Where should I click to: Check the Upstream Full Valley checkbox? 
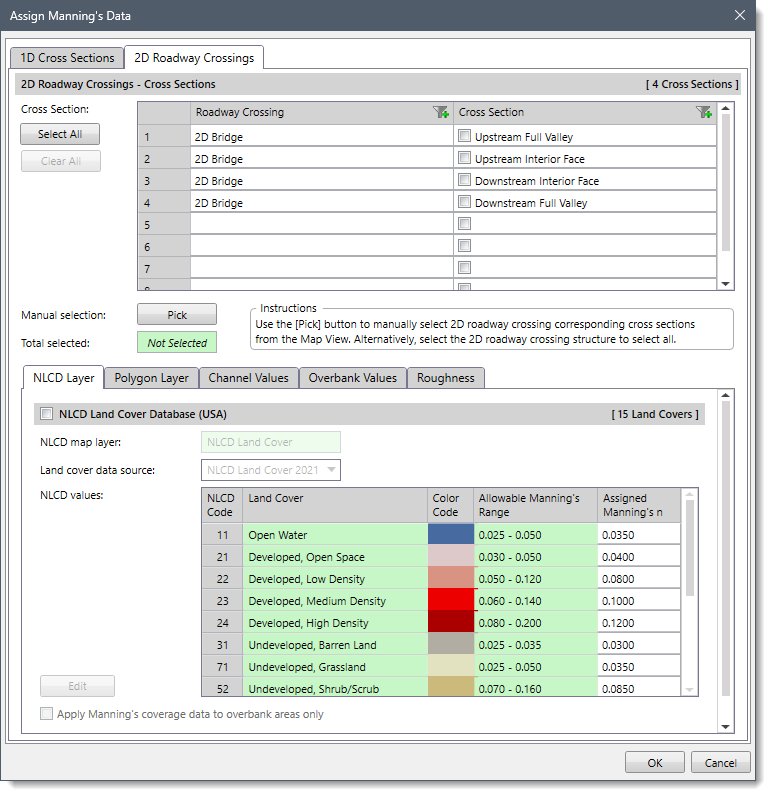(x=465, y=137)
